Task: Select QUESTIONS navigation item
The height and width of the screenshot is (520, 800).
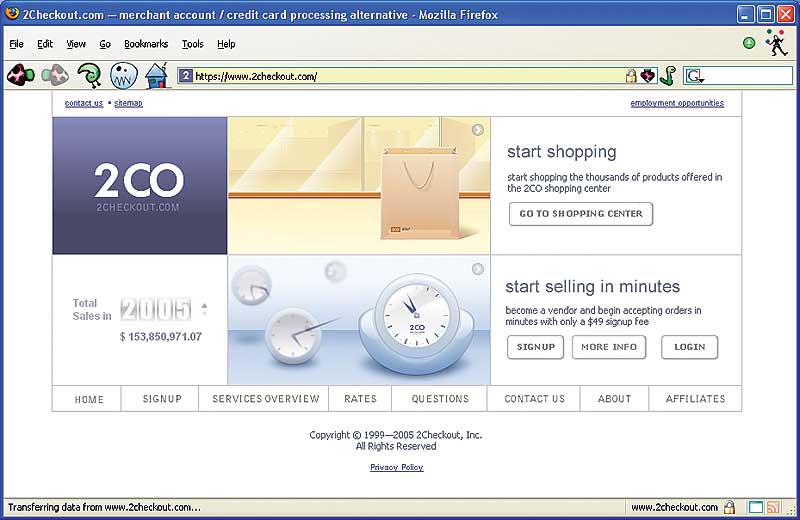Action: [440, 399]
